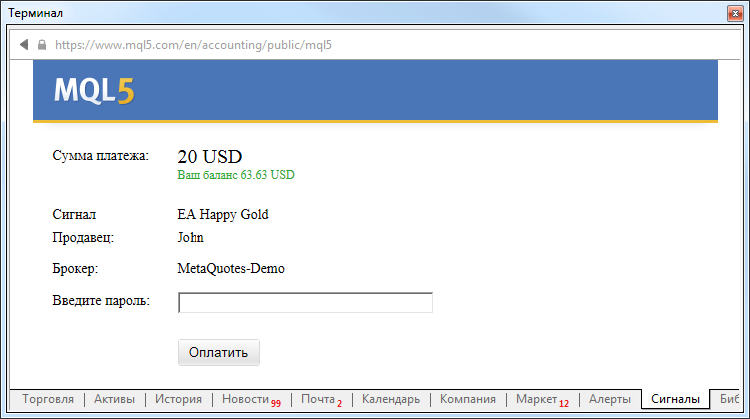Click the Брокер label
Image resolution: width=750 pixels, height=419 pixels.
point(75,268)
